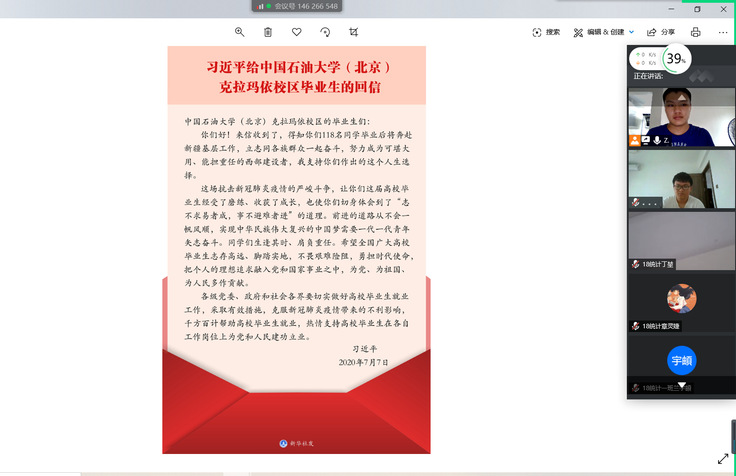
Task: Expand the 编辑 & 创建 dropdown
Action: click(x=603, y=32)
